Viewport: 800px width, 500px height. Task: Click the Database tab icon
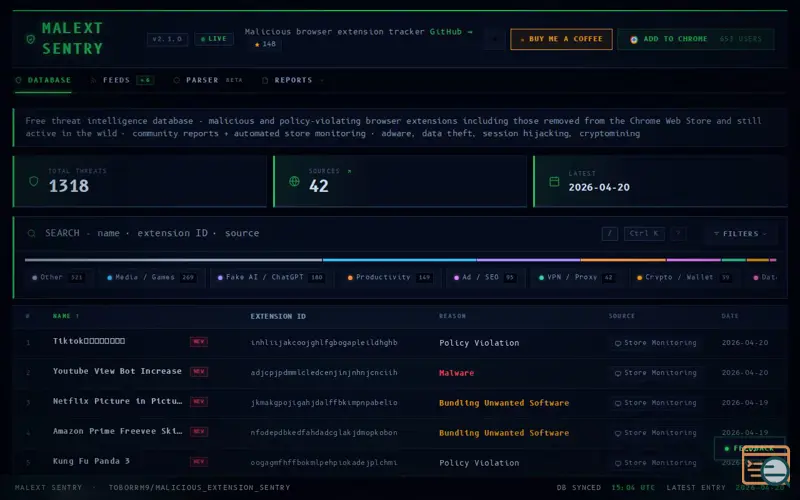[x=18, y=80]
